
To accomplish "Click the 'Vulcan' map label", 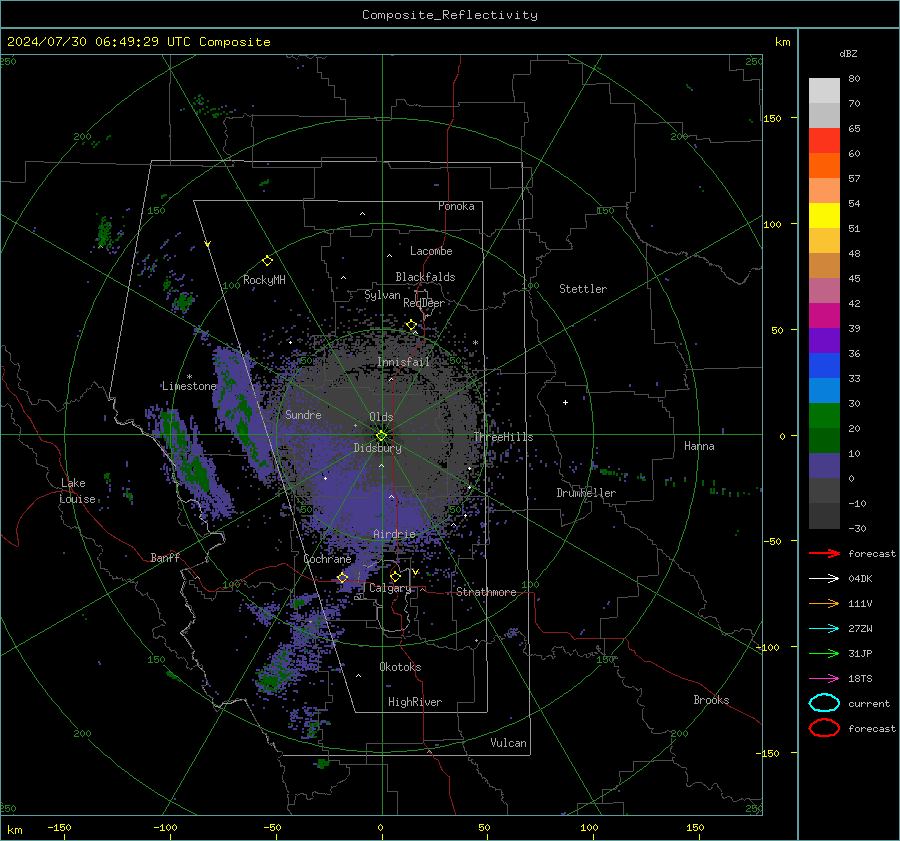I will coord(508,743).
